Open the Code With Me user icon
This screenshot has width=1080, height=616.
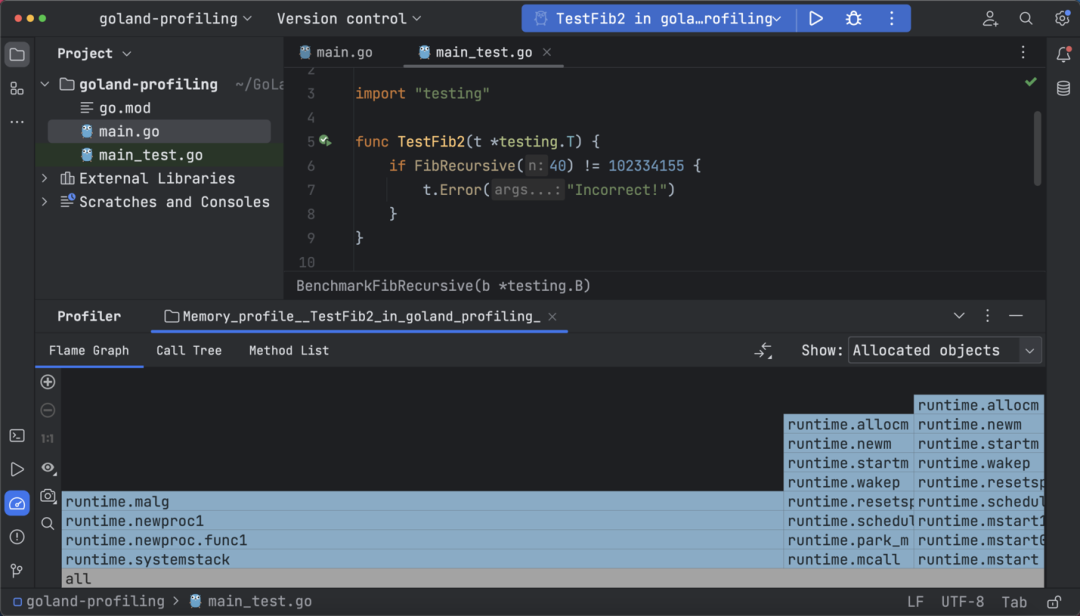(x=990, y=19)
